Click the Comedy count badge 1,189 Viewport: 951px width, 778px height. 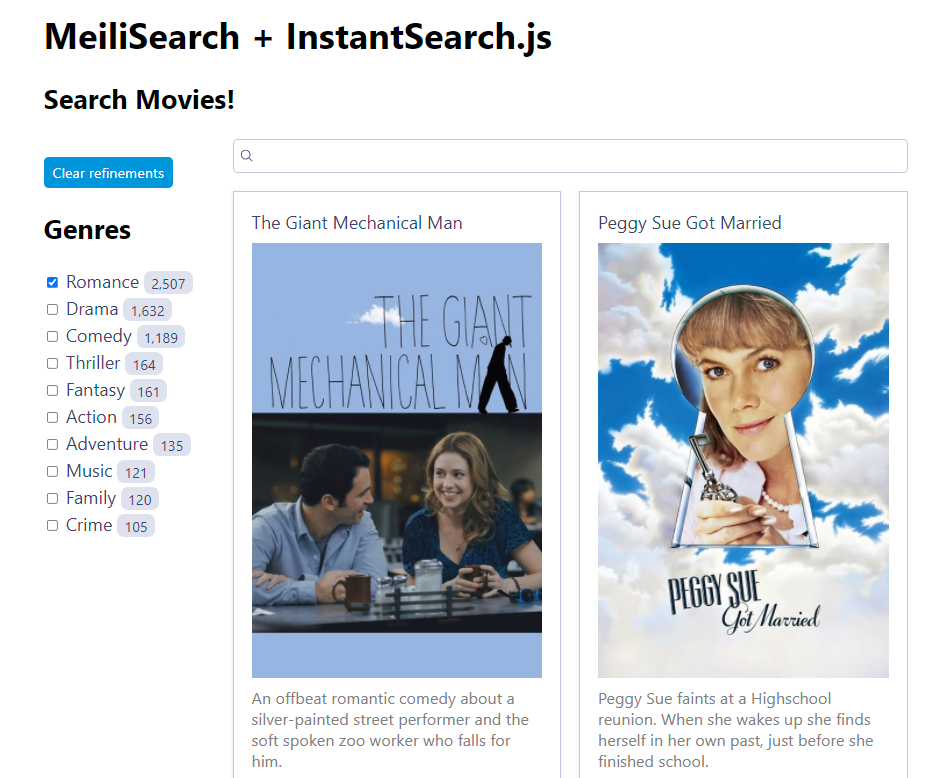(x=161, y=337)
